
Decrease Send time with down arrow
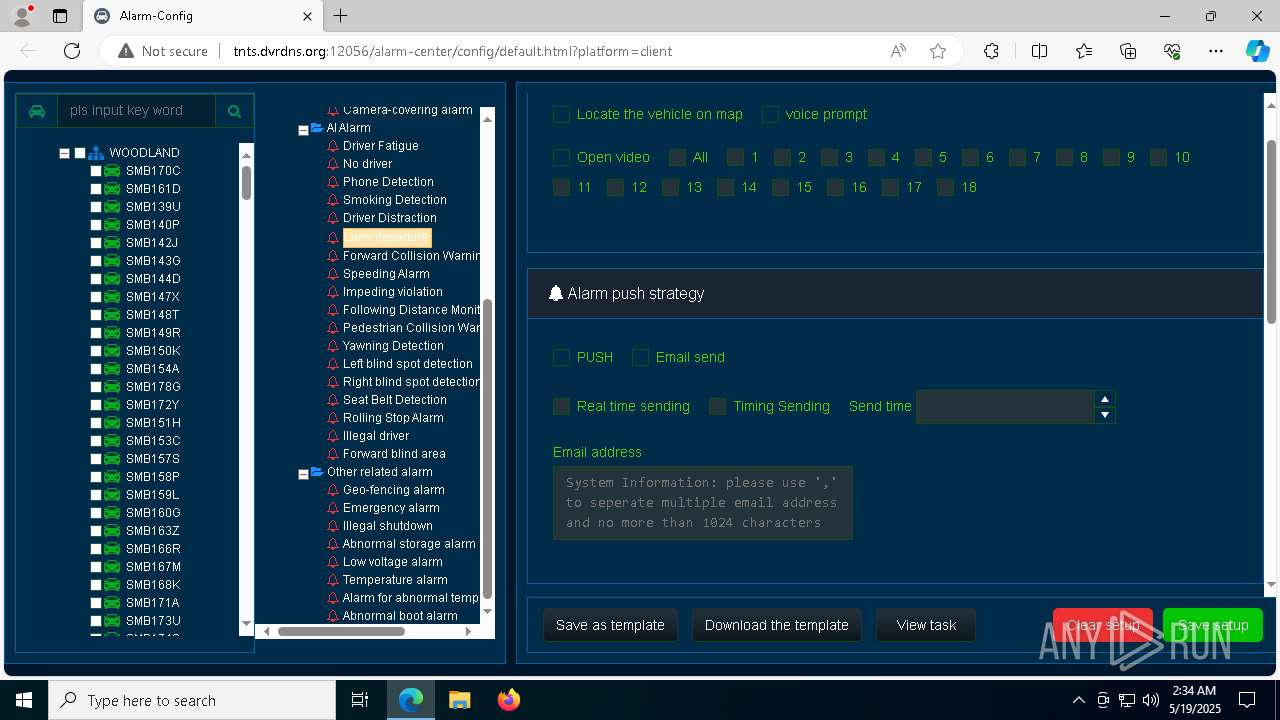point(1105,415)
